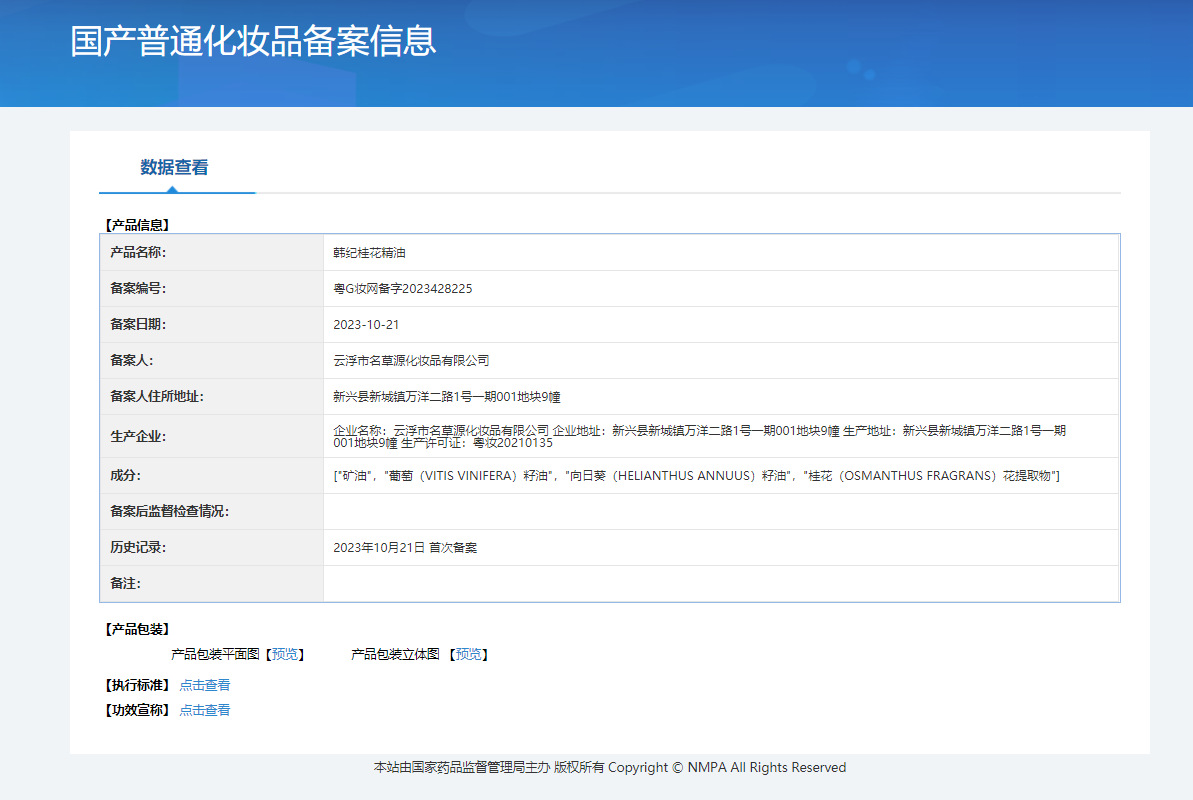Viewport: 1193px width, 800px height.
Task: Click 预览 link for 产品包装平面图
Action: pyautogui.click(x=285, y=655)
